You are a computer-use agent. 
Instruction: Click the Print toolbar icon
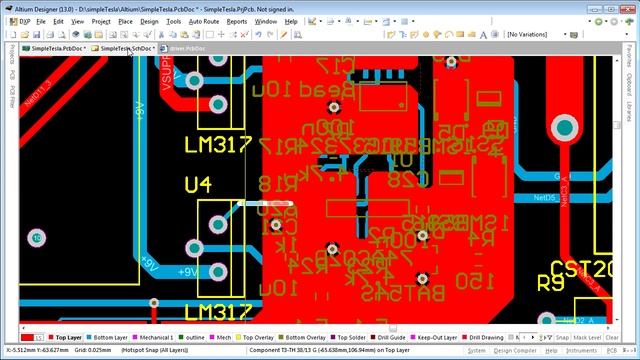pos(50,35)
